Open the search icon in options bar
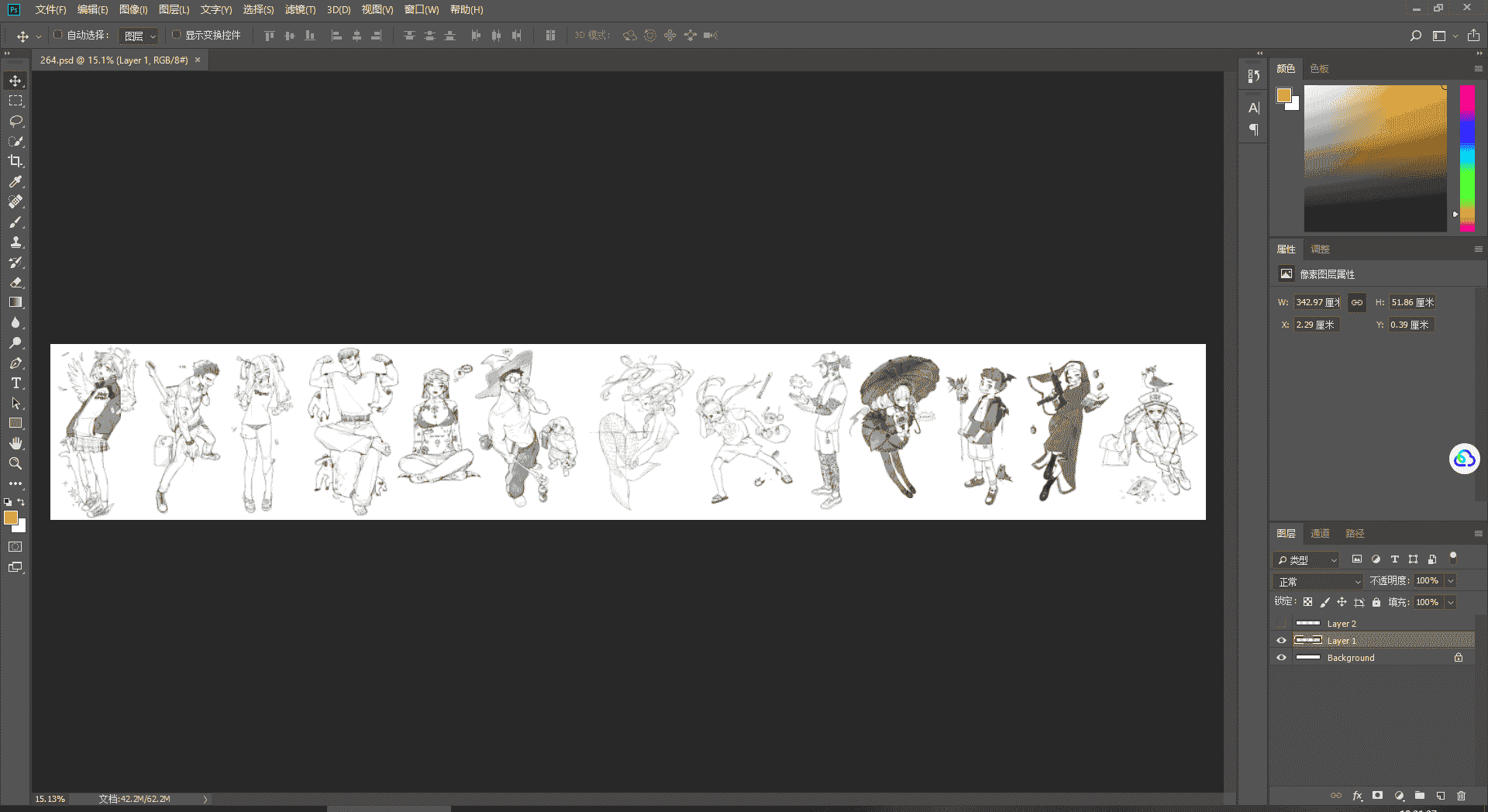The width and height of the screenshot is (1488, 812). [x=1415, y=36]
